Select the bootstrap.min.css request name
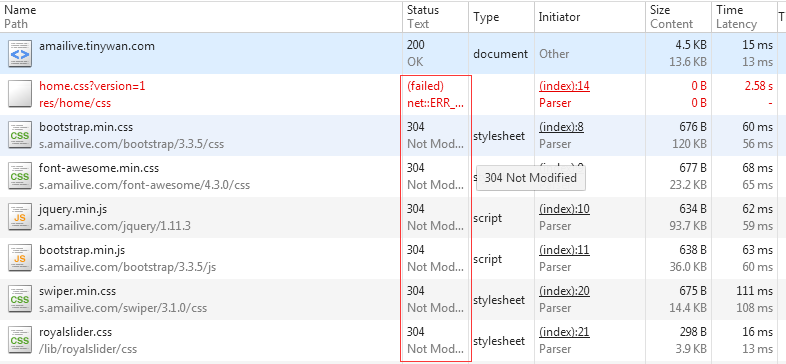Screen dimensions: 786x364 point(86,127)
